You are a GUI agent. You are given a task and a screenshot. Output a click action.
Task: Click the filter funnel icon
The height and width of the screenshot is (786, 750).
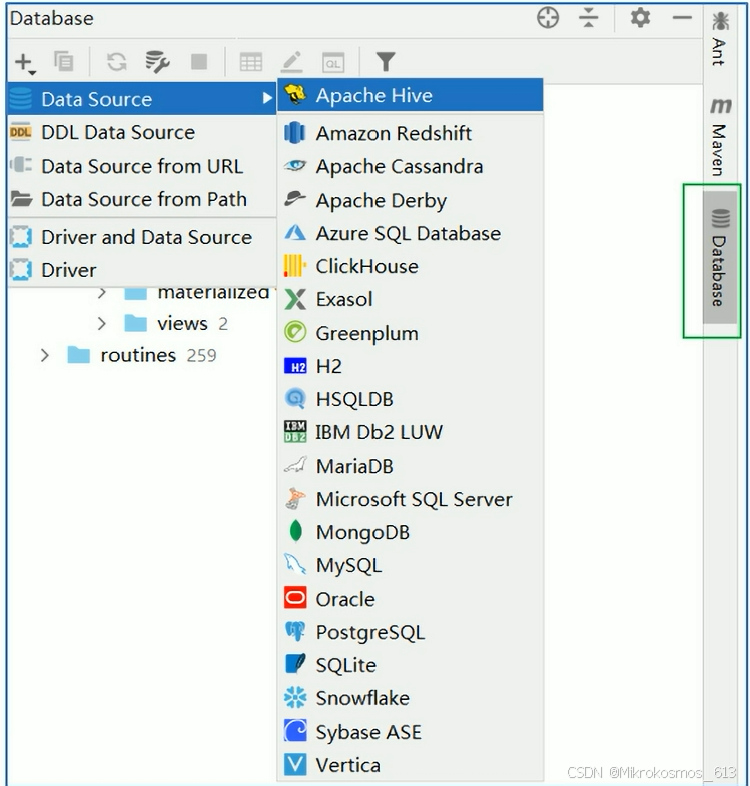pyautogui.click(x=386, y=62)
